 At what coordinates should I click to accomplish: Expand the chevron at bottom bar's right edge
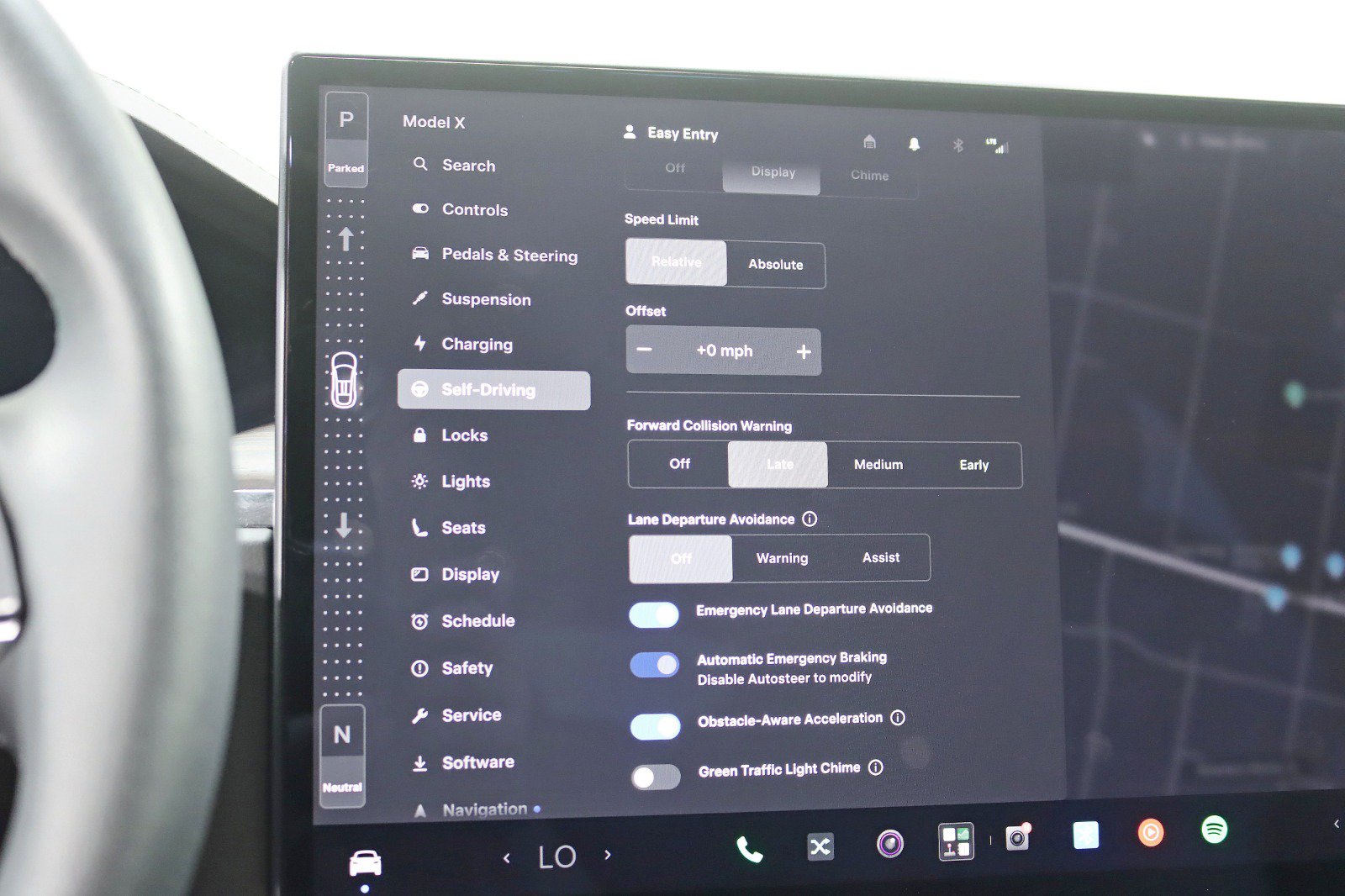(x=1336, y=824)
